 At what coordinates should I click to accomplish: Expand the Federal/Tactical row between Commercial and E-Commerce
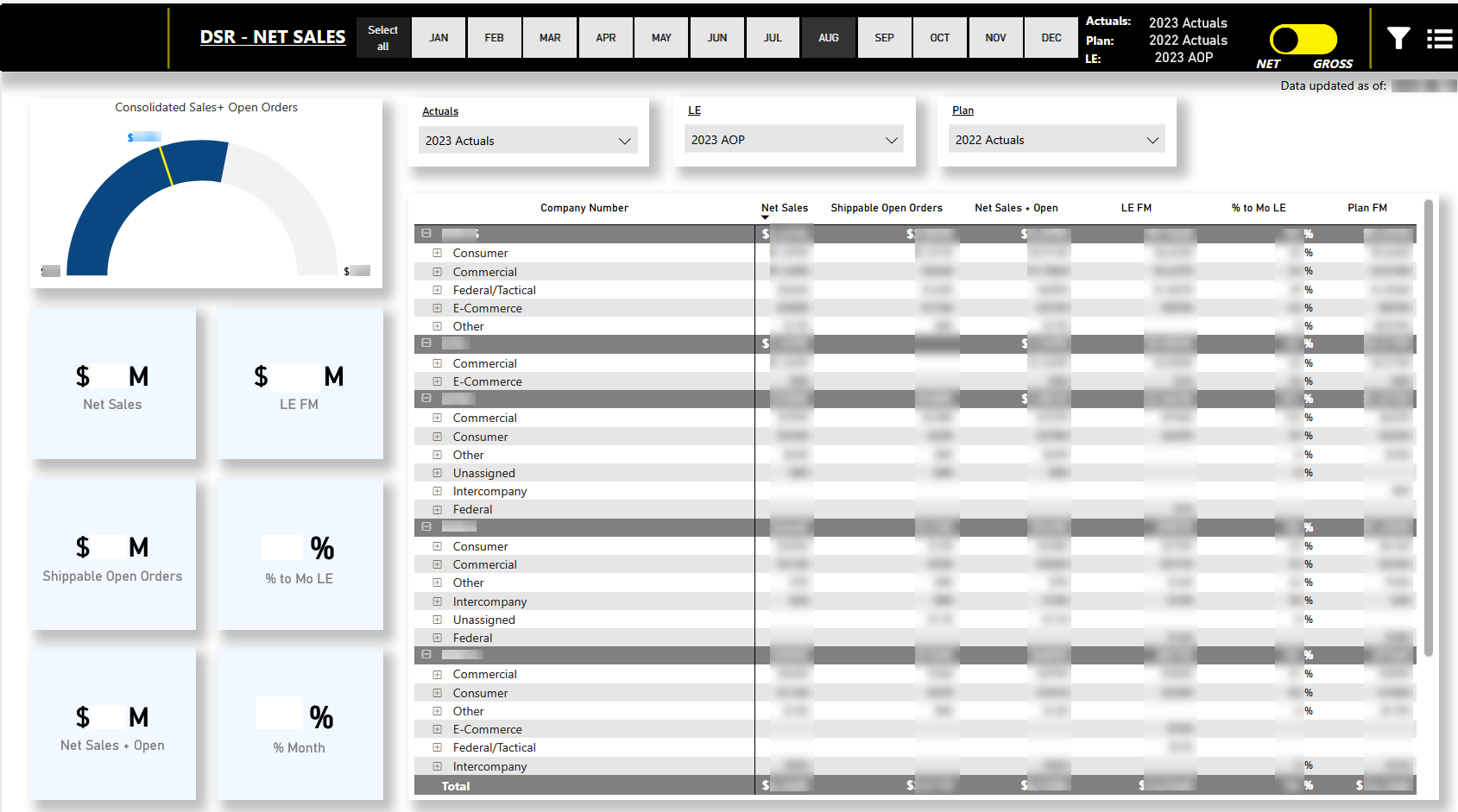click(437, 290)
